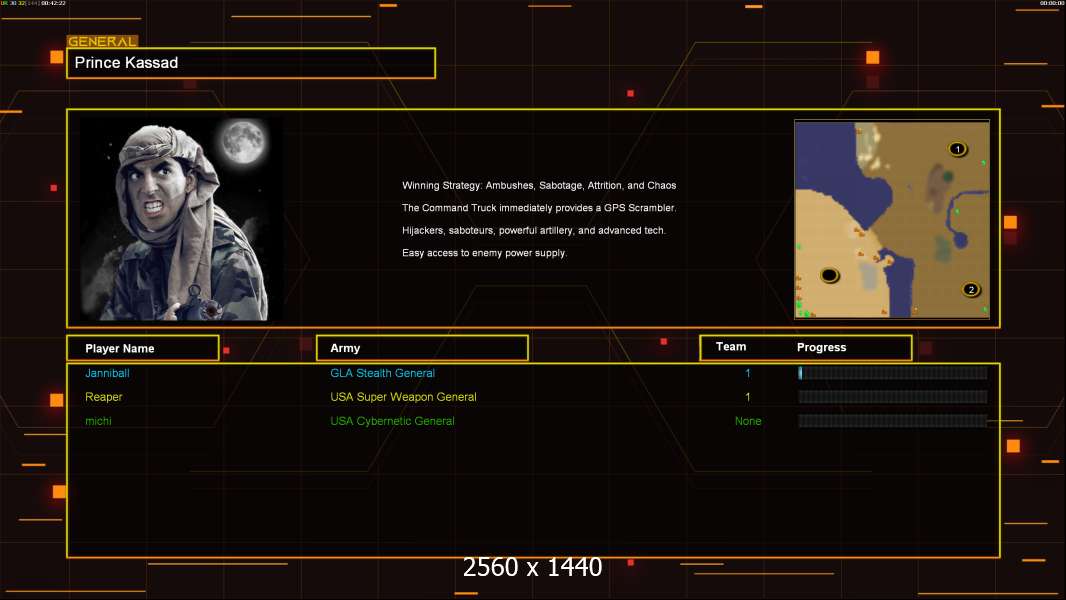1066x600 pixels.
Task: Click Reaper's loading progress bar
Action: pyautogui.click(x=893, y=396)
